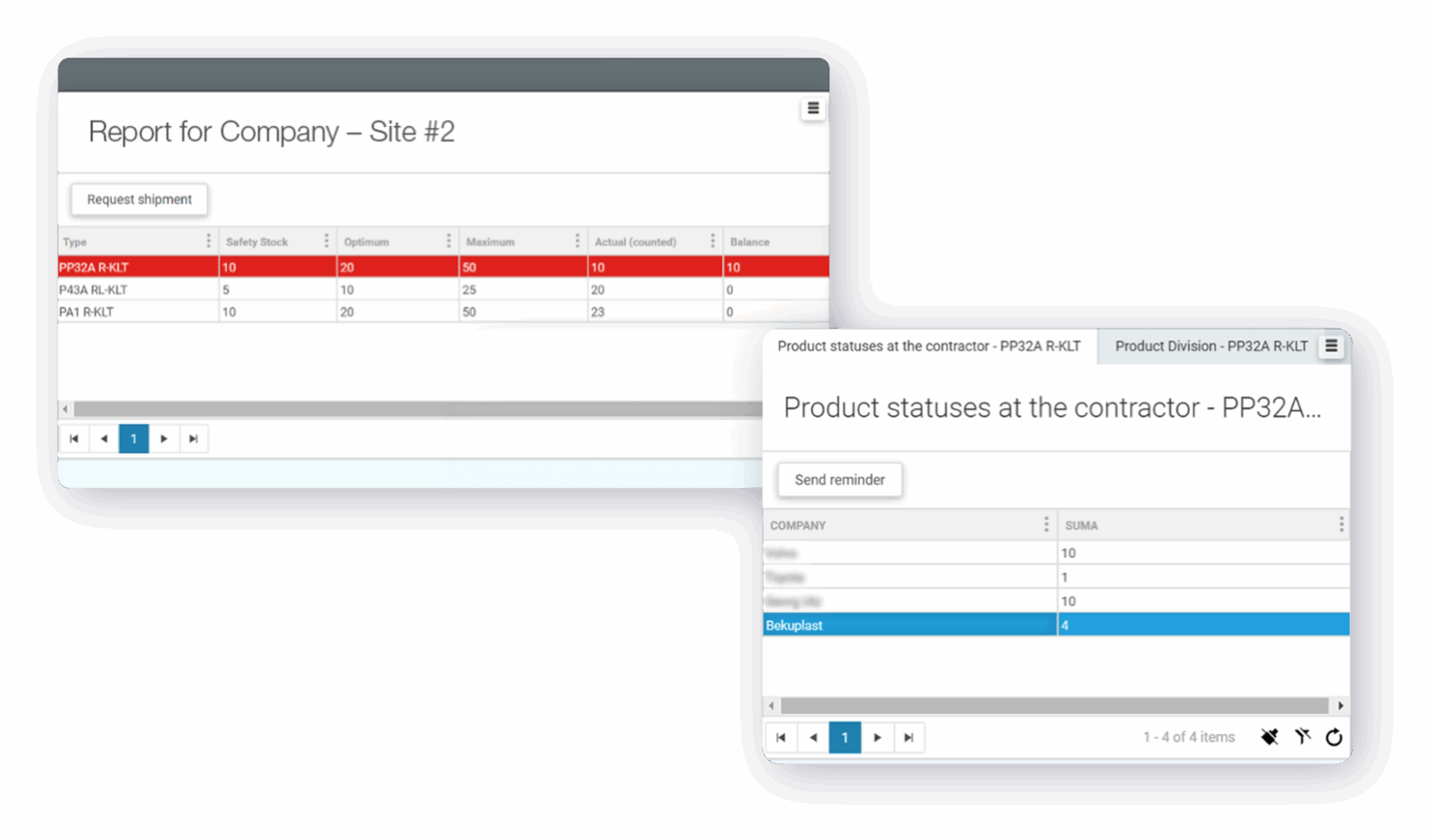
Task: Select Product statuses at the contractor tab
Action: click(928, 347)
